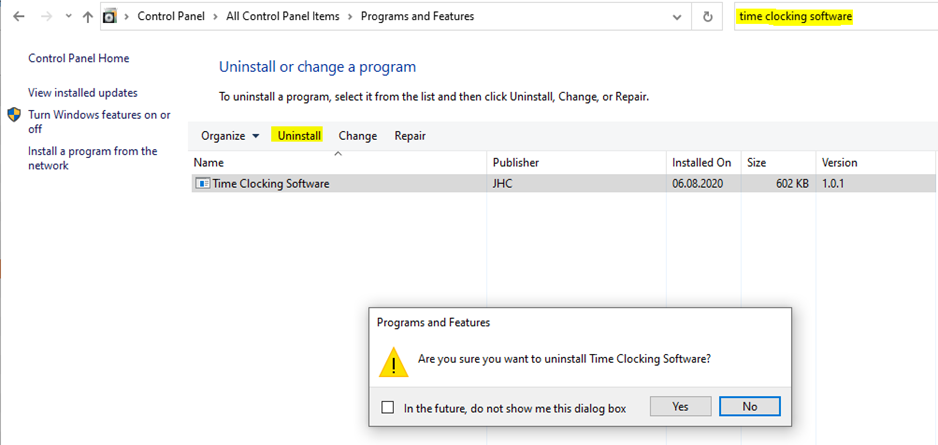Sort the list by Publisher column header

pos(516,162)
